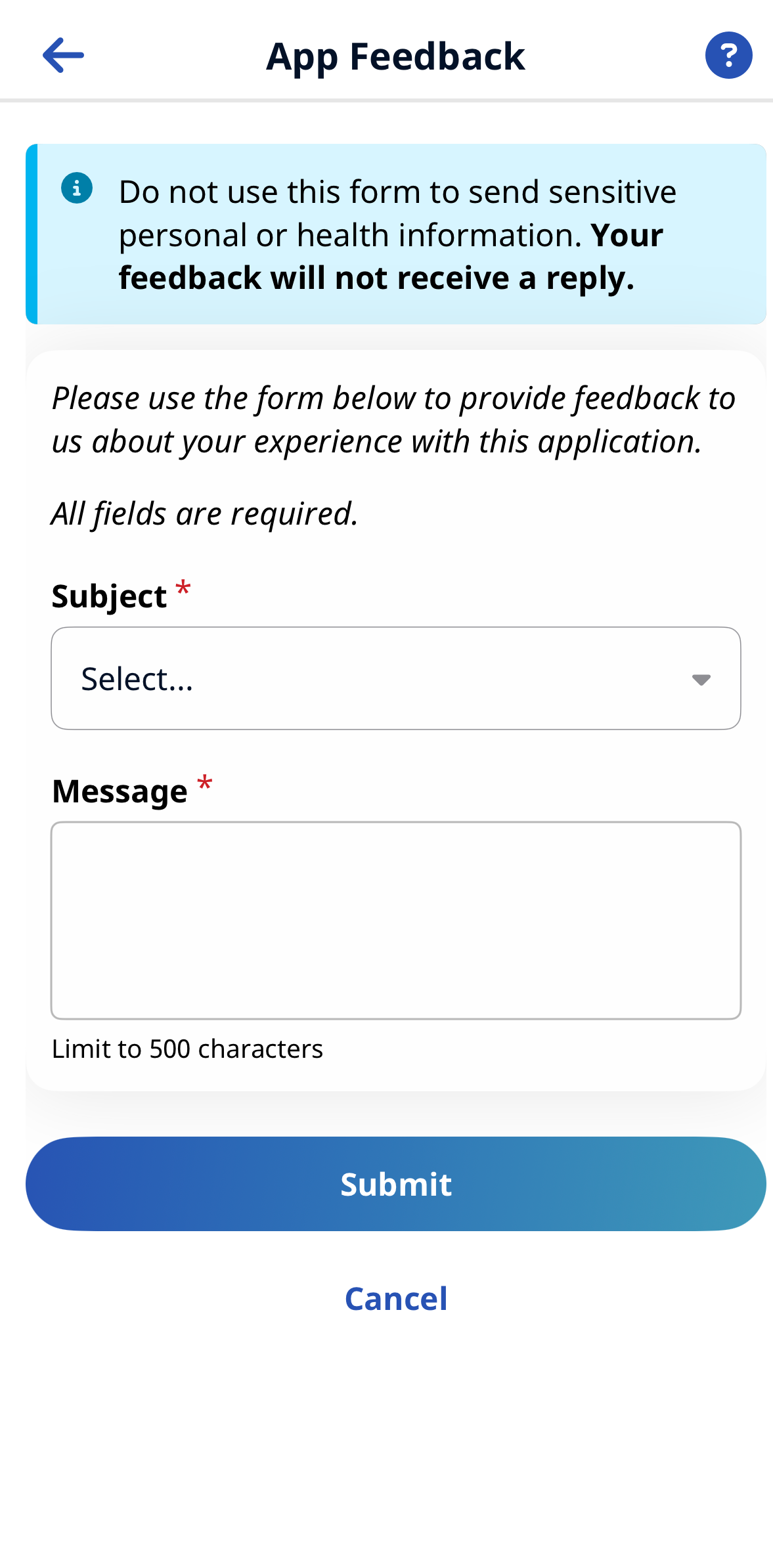Open the Subject "Select..." combo box
The width and height of the screenshot is (773, 1568).
click(395, 678)
